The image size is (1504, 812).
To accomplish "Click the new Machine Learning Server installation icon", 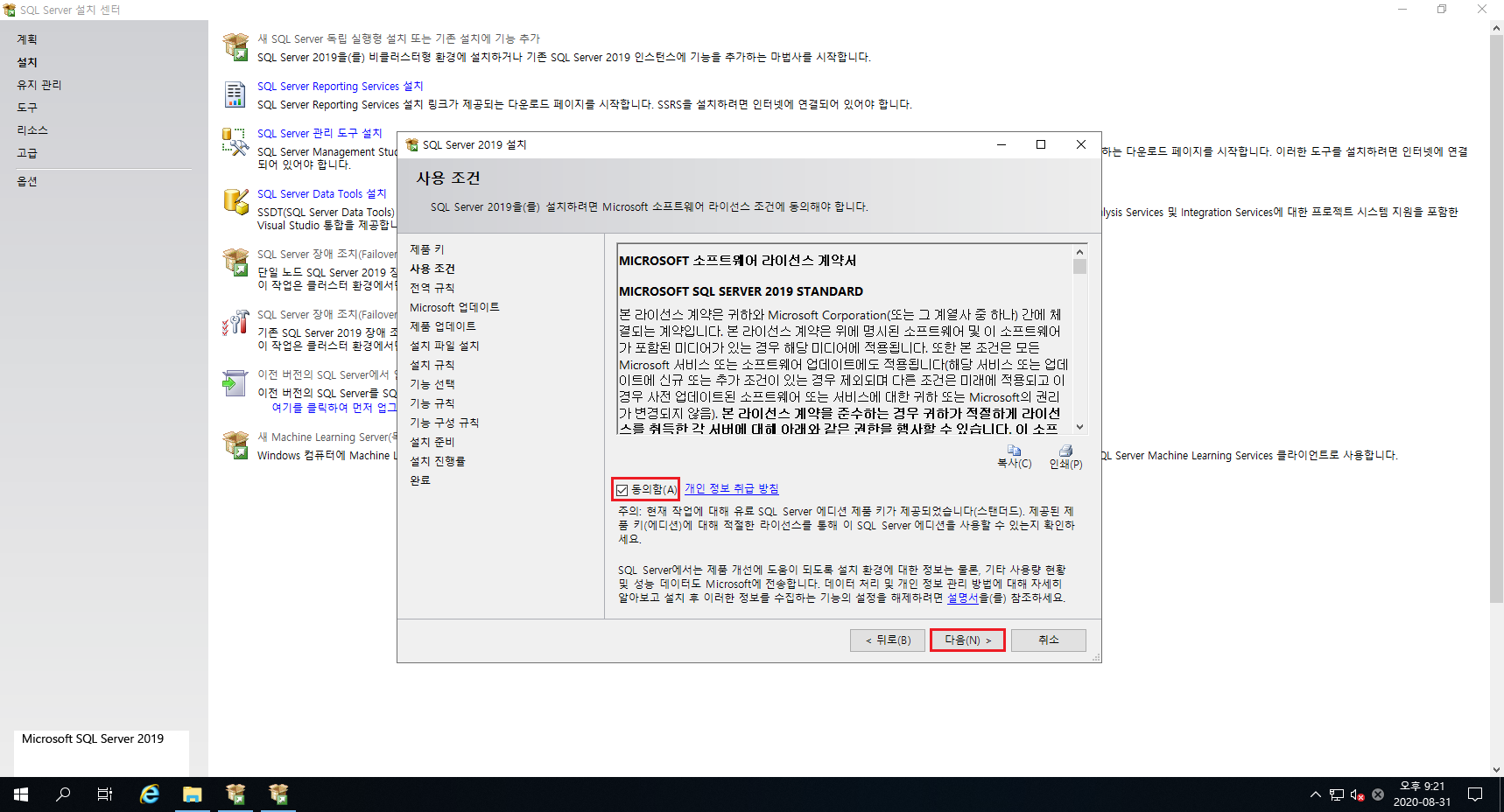I will pos(235,445).
